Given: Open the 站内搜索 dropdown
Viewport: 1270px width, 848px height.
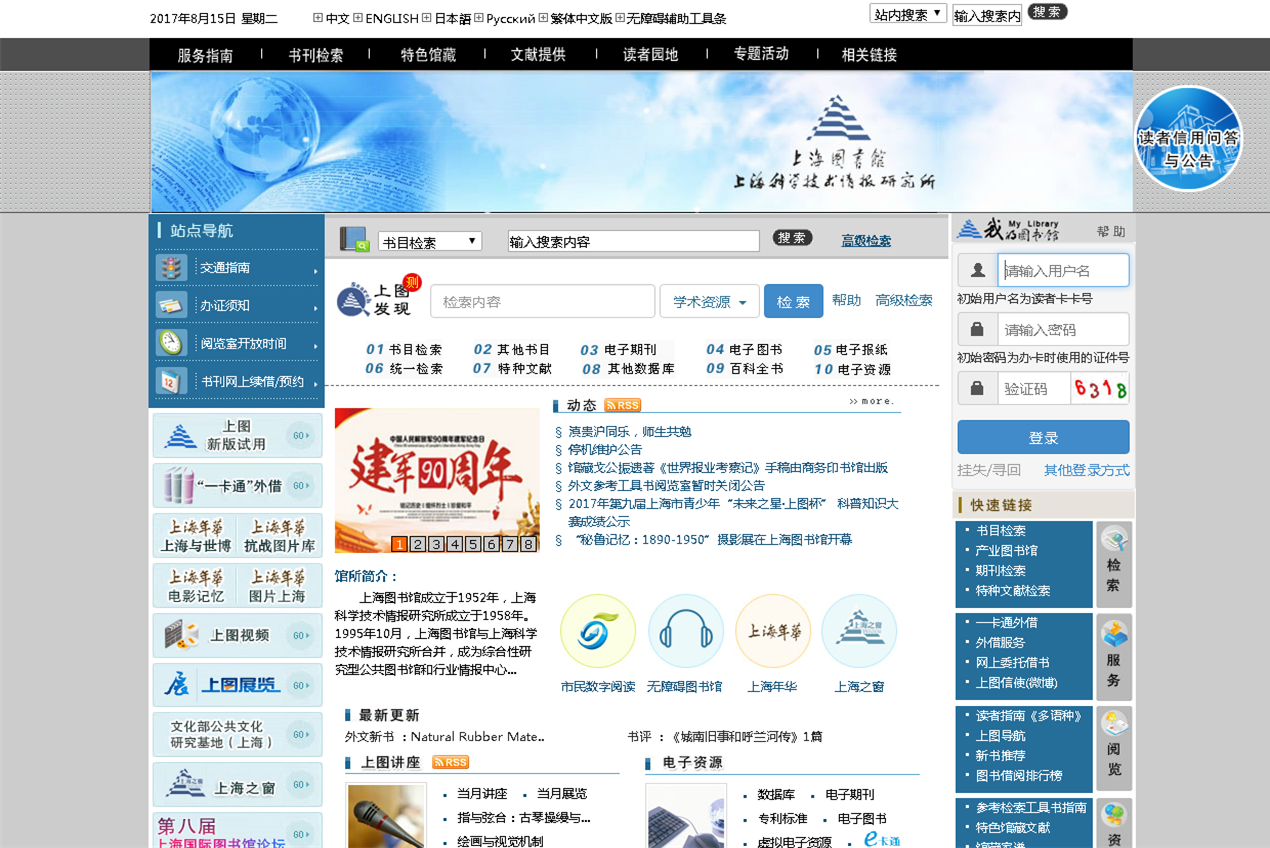Looking at the screenshot, I should click(908, 14).
